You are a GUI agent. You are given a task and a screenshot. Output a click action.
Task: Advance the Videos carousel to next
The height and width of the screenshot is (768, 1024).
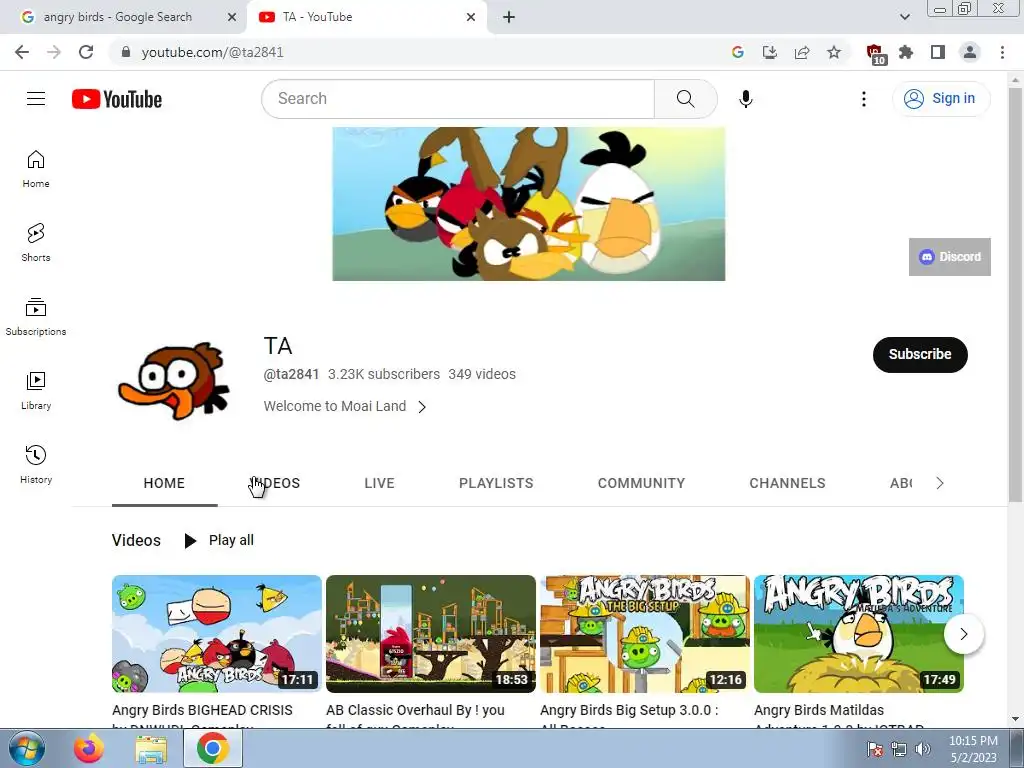[963, 633]
